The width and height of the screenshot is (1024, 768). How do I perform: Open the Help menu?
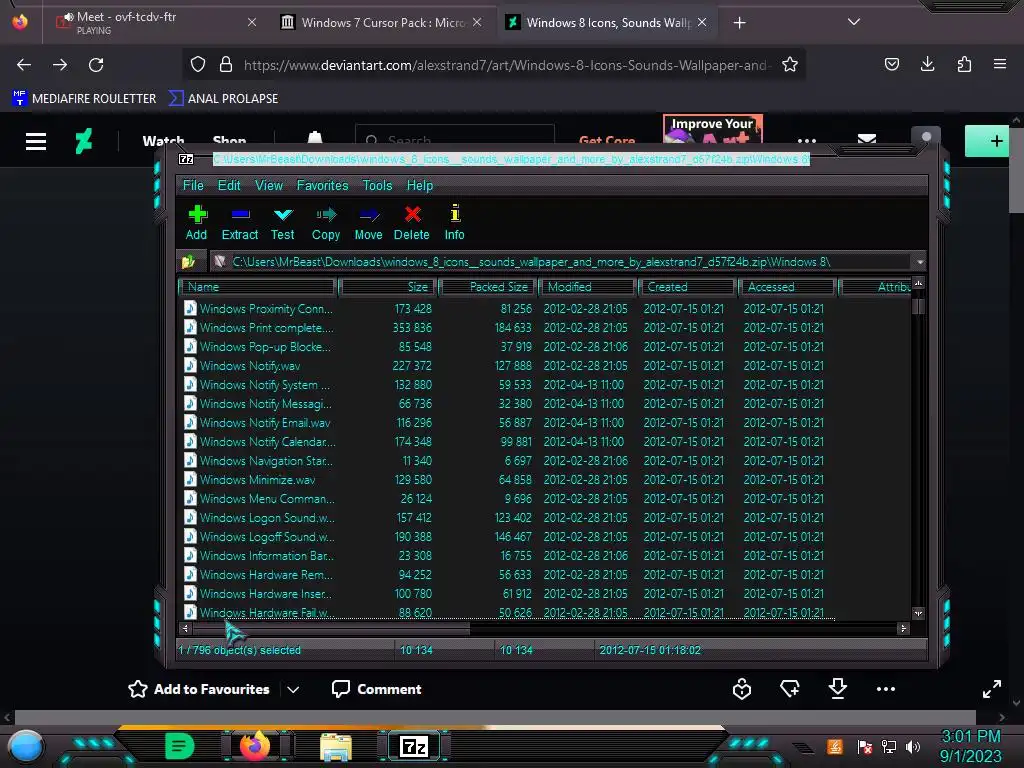tap(420, 185)
